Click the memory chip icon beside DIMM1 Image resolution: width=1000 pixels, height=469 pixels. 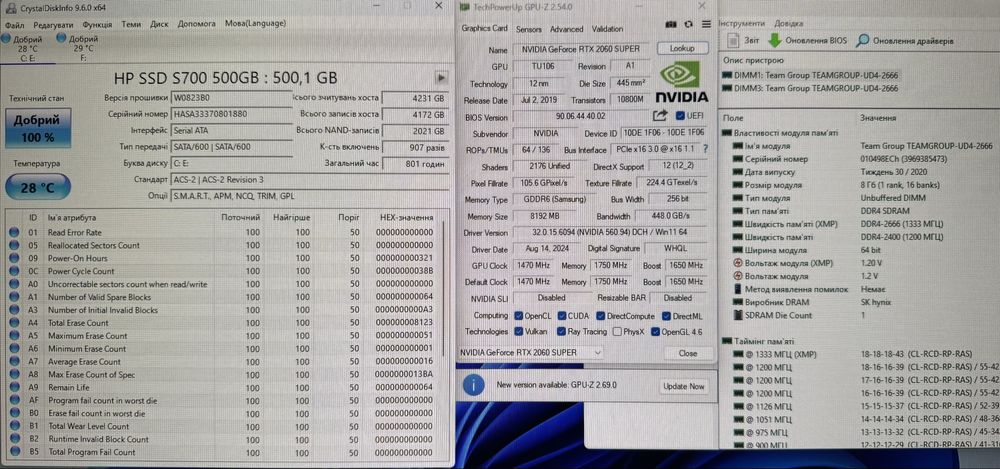coord(727,75)
